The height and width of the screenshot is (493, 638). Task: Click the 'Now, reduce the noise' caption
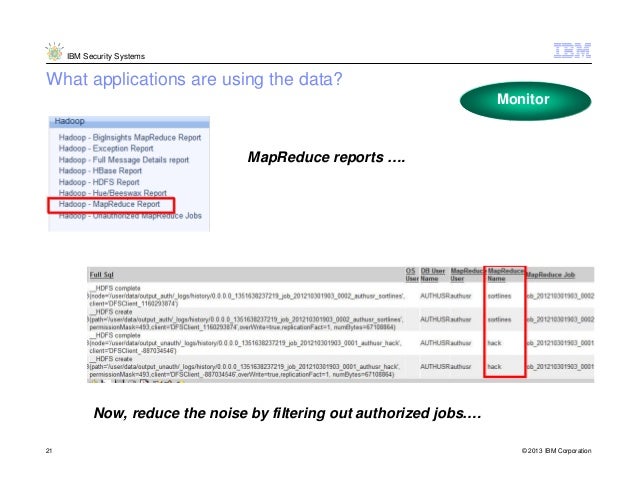(x=287, y=413)
